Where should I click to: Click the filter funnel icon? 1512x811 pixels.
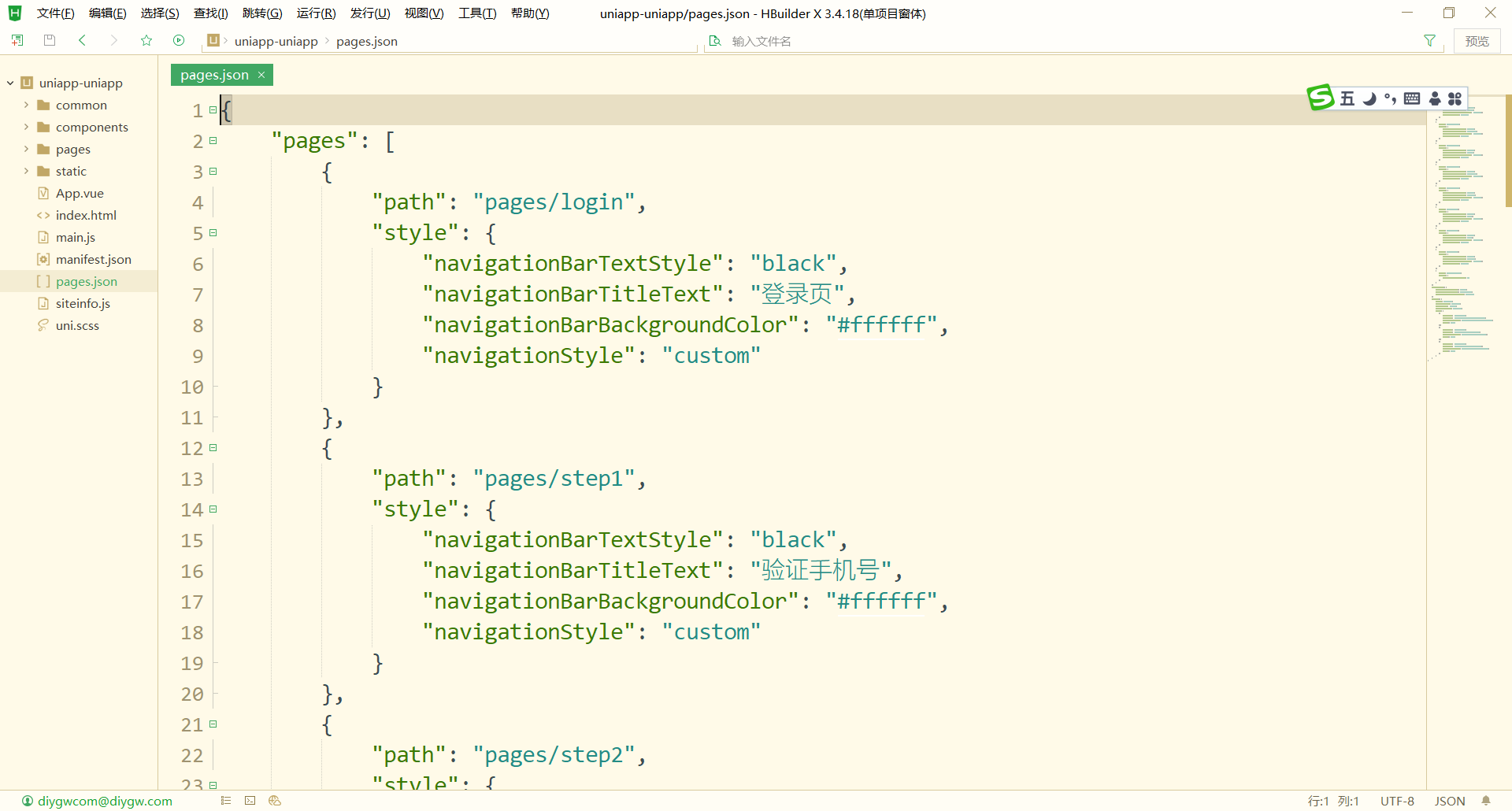point(1429,40)
